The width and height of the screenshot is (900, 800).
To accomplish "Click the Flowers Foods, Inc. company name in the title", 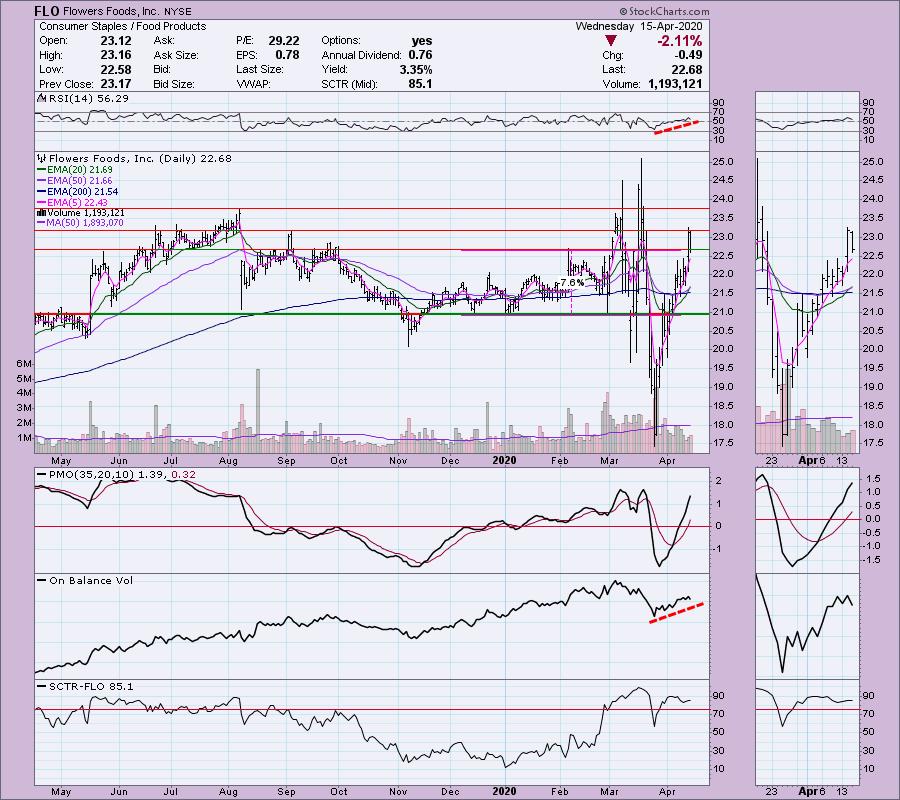I will (x=110, y=11).
